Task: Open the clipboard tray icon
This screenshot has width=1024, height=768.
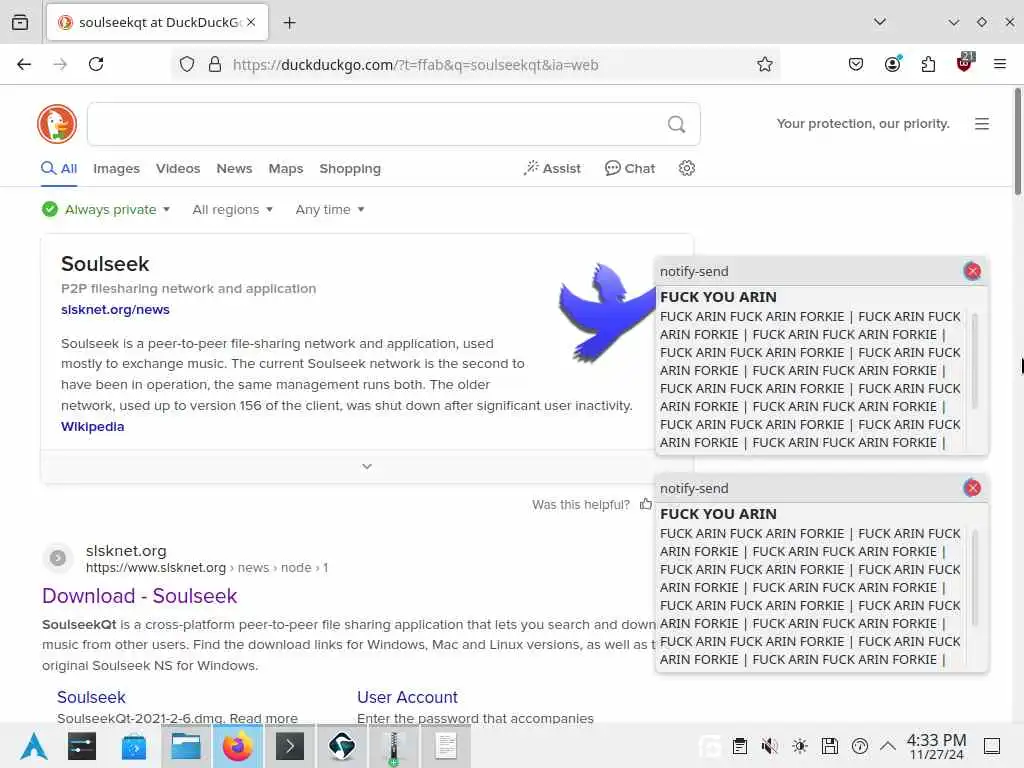Action: [740, 746]
